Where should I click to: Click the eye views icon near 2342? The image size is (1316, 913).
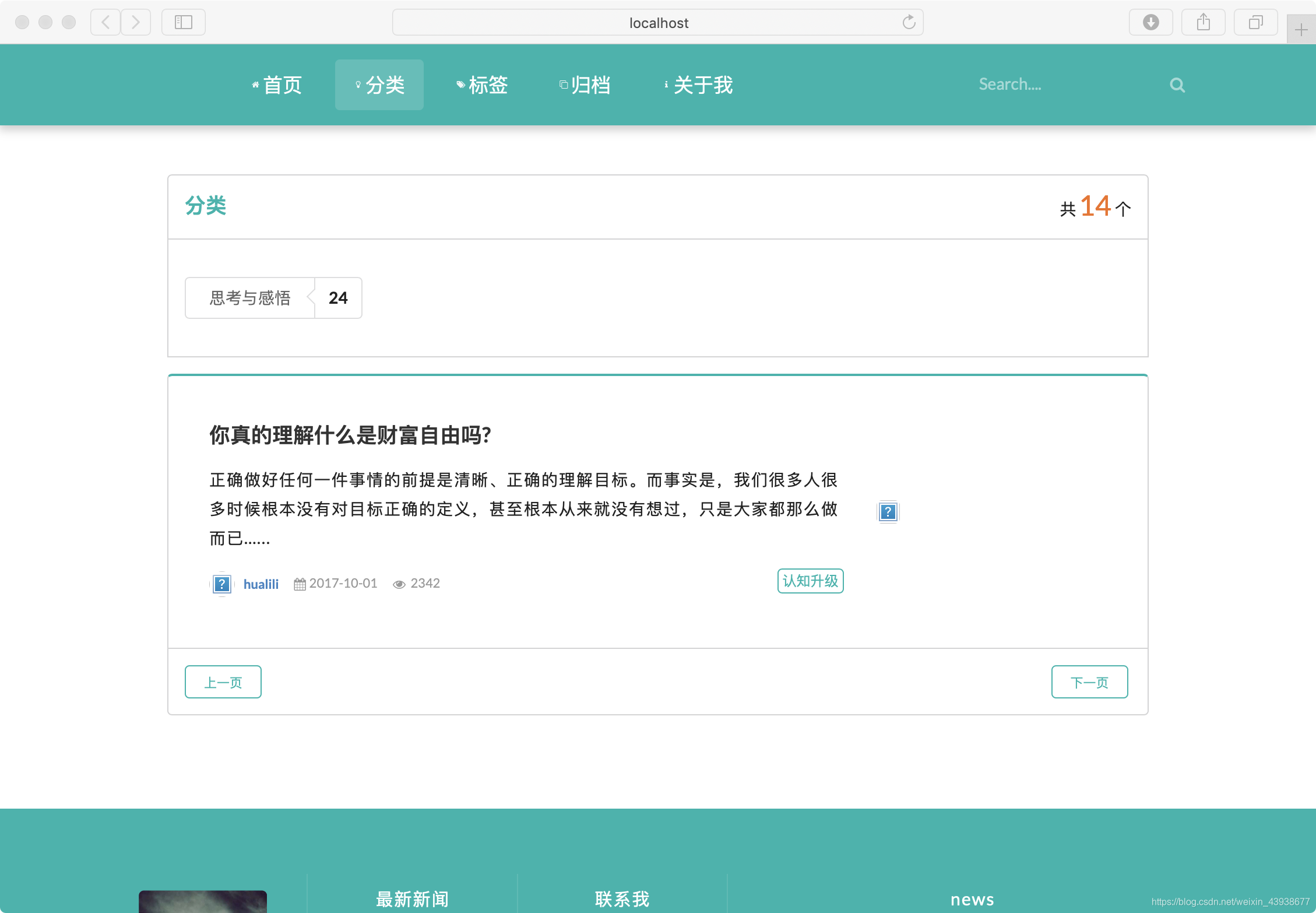pos(399,584)
